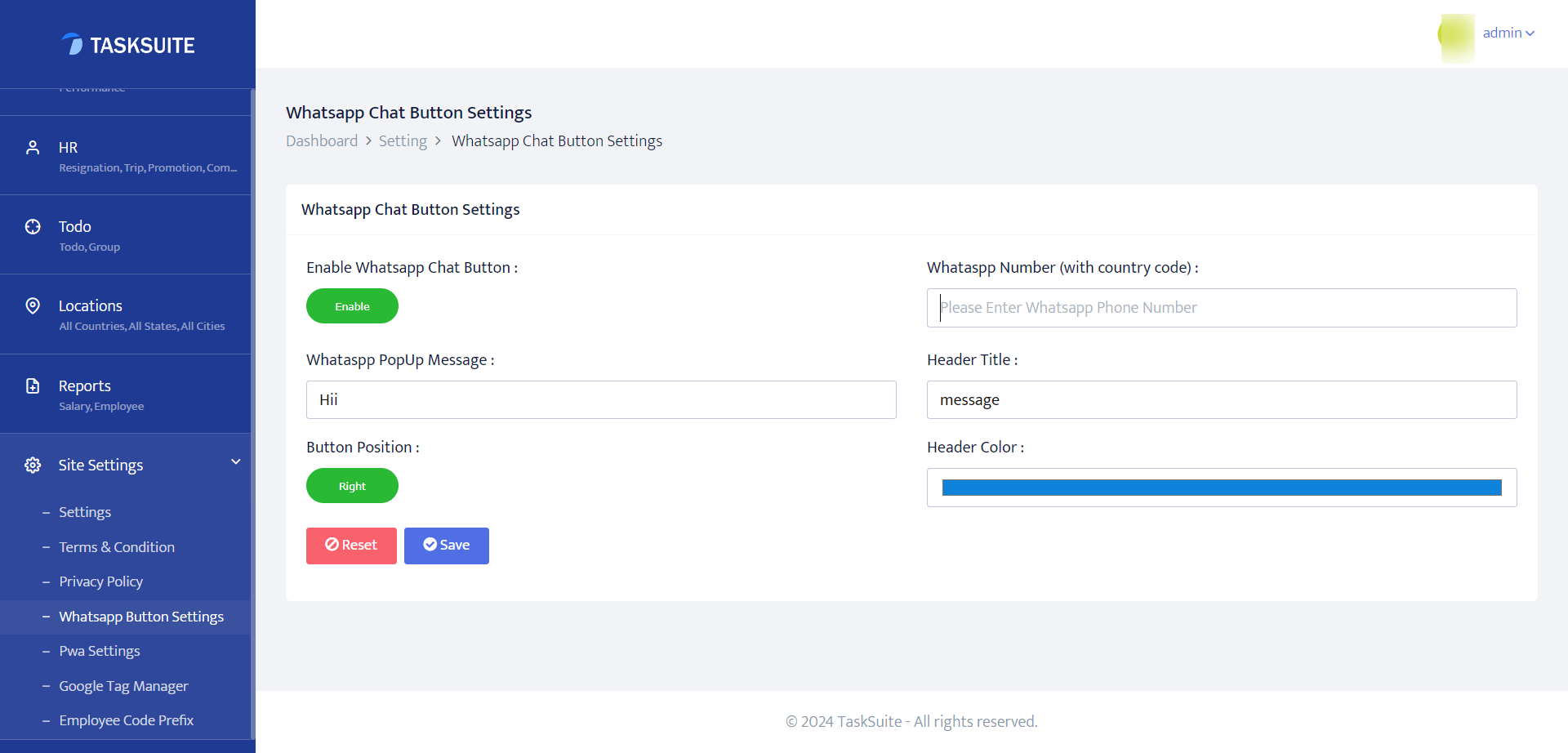Toggle the Enable Whatsapp Chat Button switch
The height and width of the screenshot is (753, 1568).
(x=352, y=306)
